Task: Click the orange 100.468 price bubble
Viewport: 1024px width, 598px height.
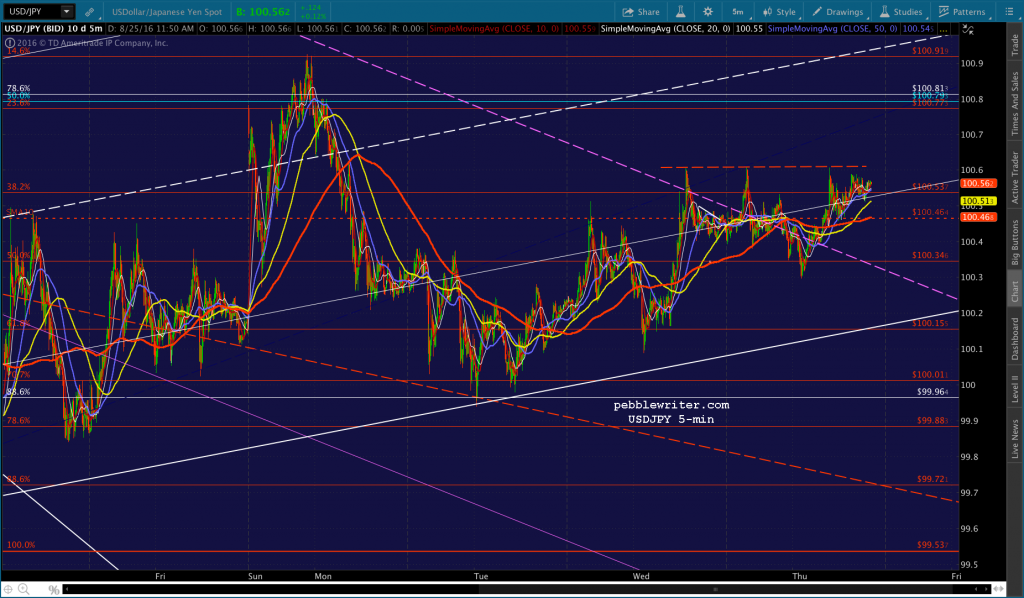Action: (978, 217)
